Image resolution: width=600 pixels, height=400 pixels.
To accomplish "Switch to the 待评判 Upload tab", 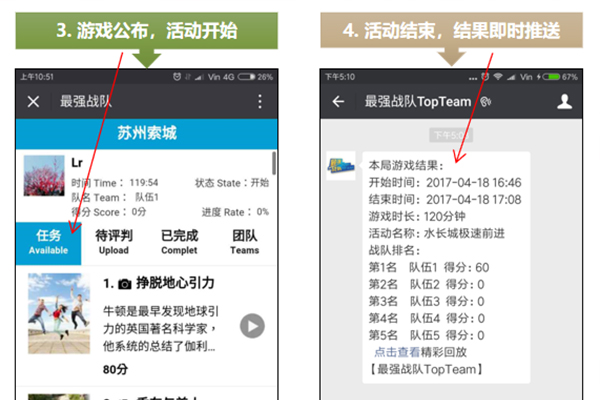I will [x=114, y=243].
